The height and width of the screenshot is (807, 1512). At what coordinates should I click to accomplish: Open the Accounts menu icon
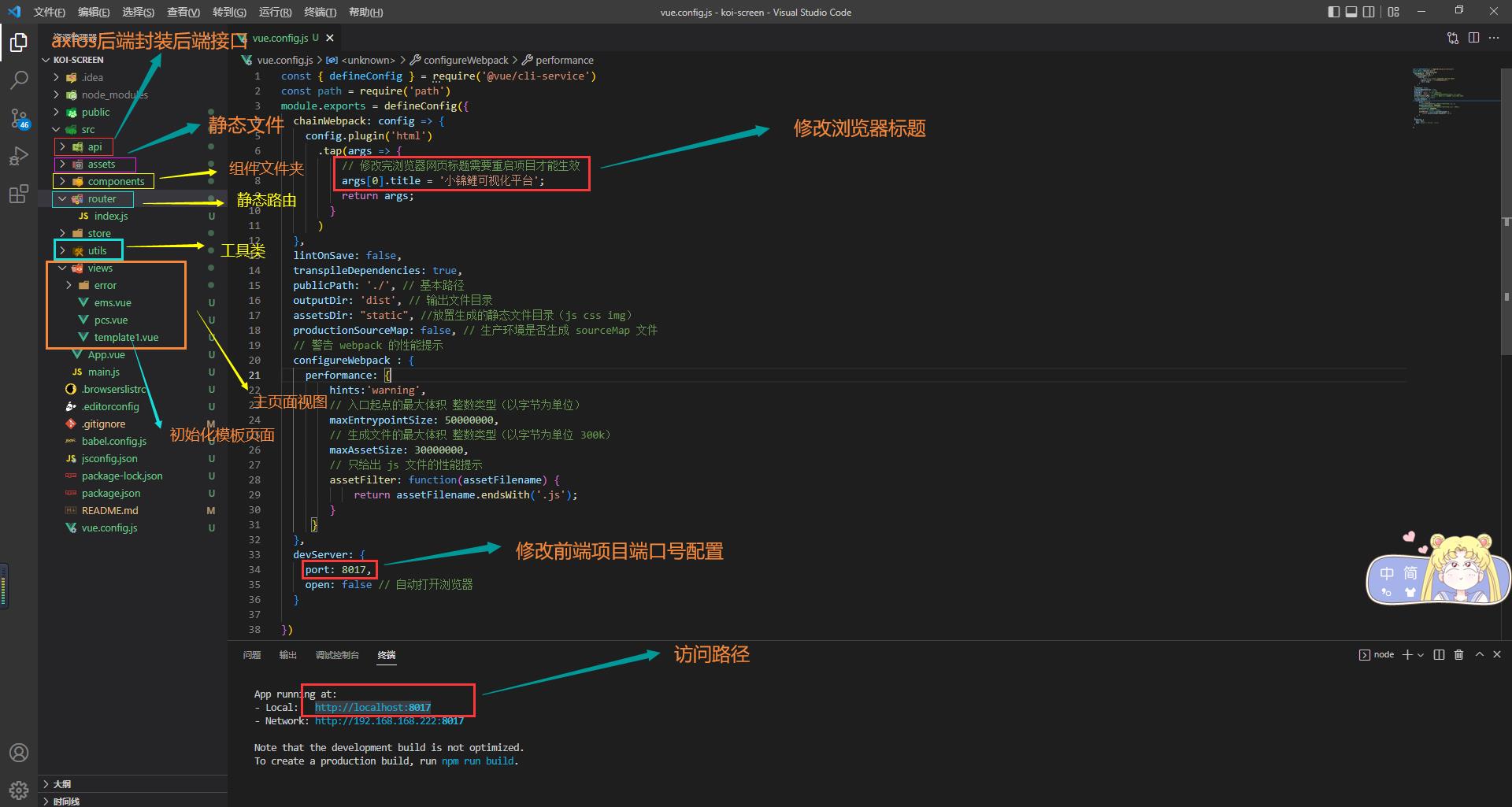tap(19, 753)
